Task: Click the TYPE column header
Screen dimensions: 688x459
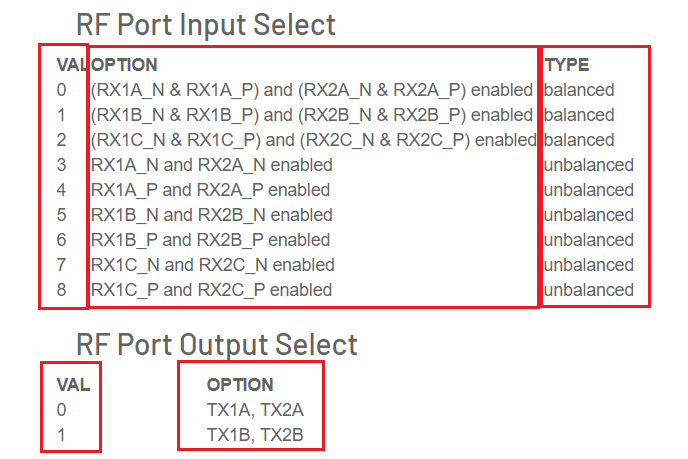Action: pyautogui.click(x=567, y=65)
